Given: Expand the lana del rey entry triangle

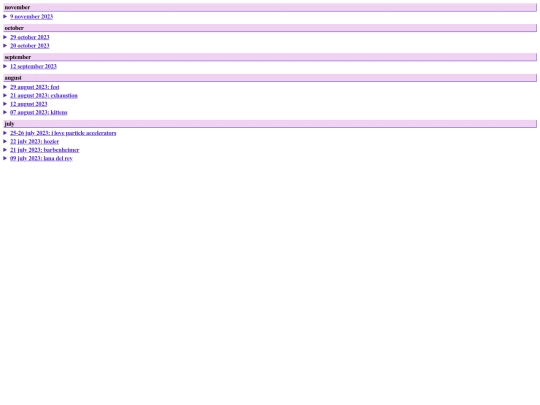Looking at the screenshot, I should [x=5, y=158].
